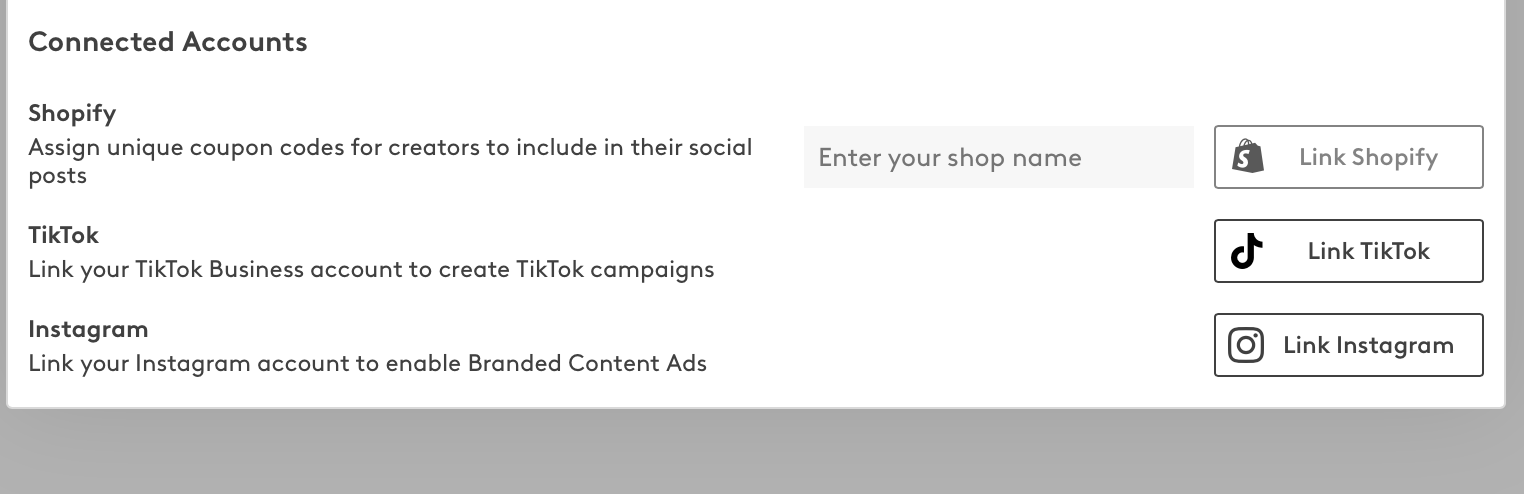The image size is (1524, 494).
Task: Click the TikTok section title
Action: point(63,235)
